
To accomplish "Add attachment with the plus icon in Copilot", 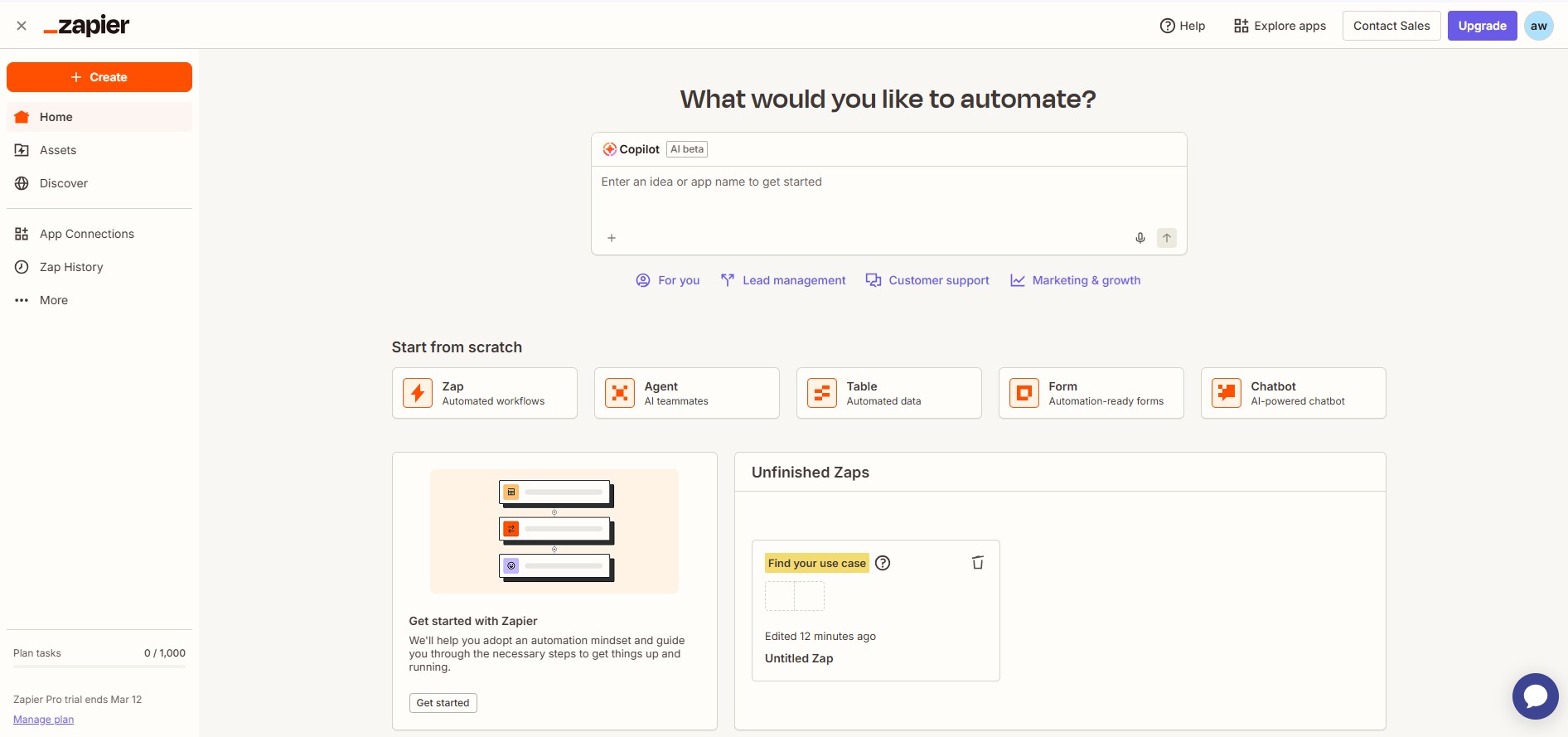I will click(612, 238).
